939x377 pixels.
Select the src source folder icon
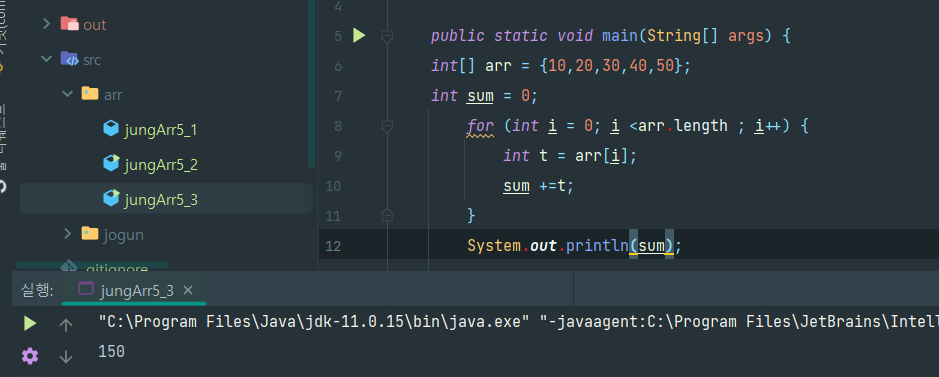tap(69, 59)
